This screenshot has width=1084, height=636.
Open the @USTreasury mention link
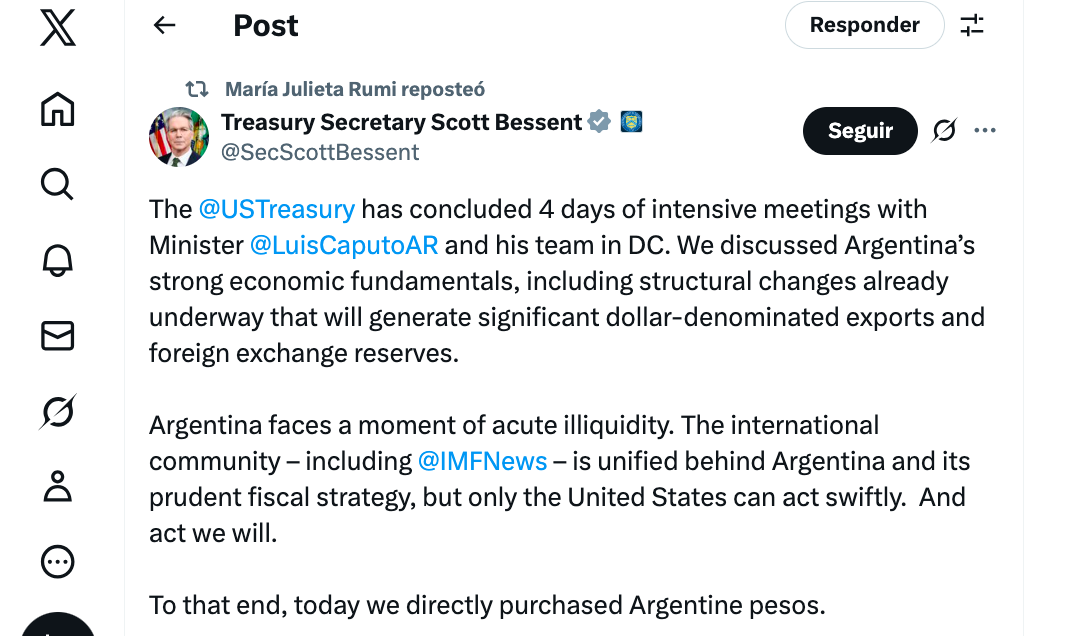tap(277, 209)
